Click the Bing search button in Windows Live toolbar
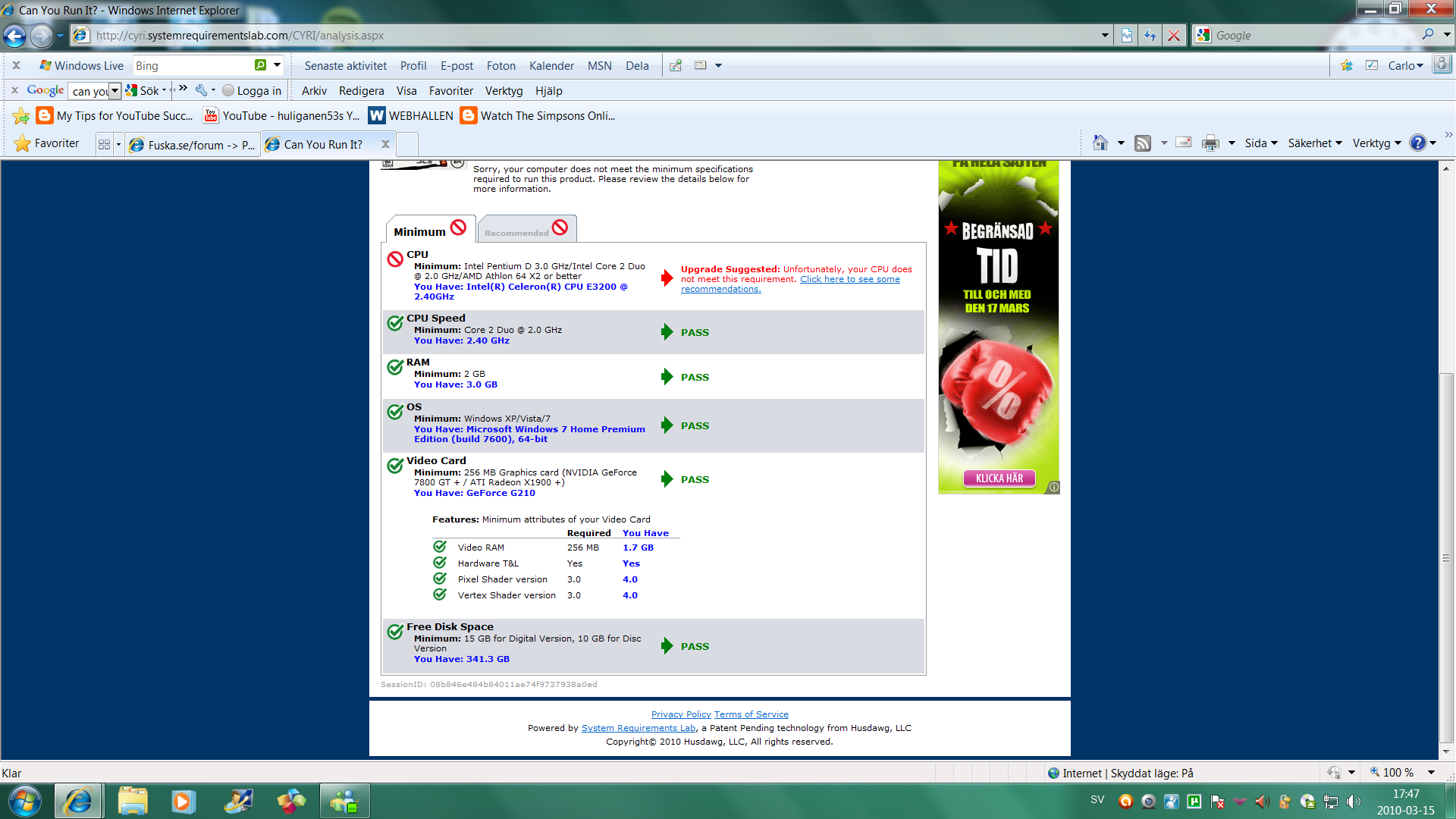 (261, 65)
